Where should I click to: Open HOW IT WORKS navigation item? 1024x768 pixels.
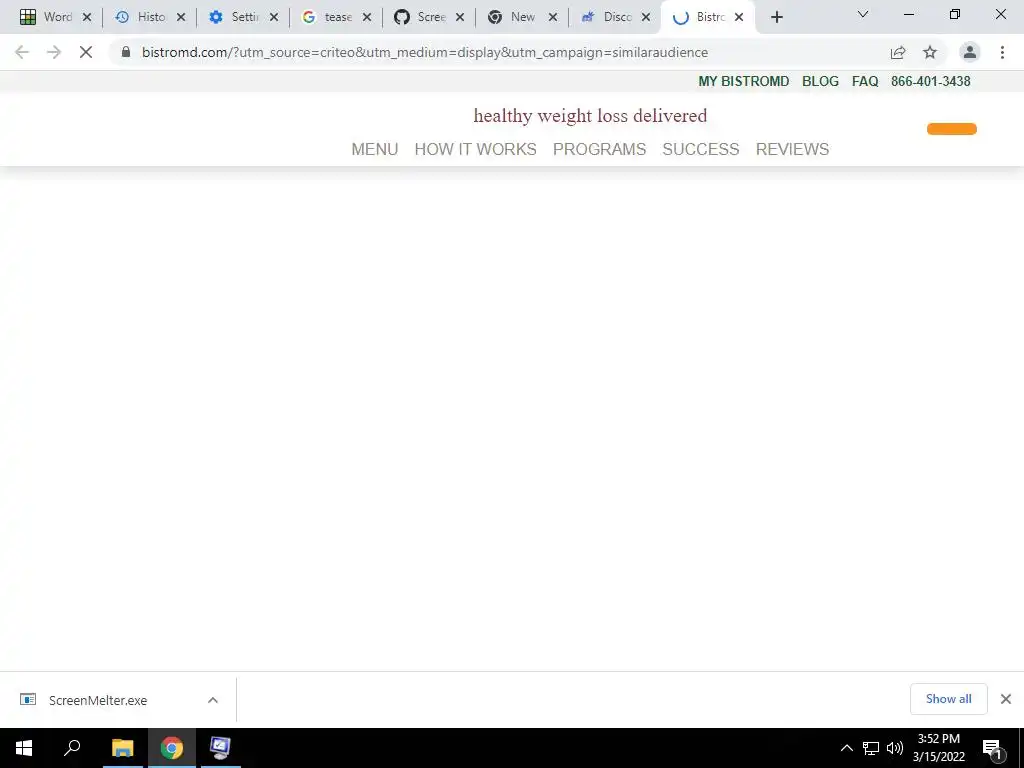[x=475, y=149]
